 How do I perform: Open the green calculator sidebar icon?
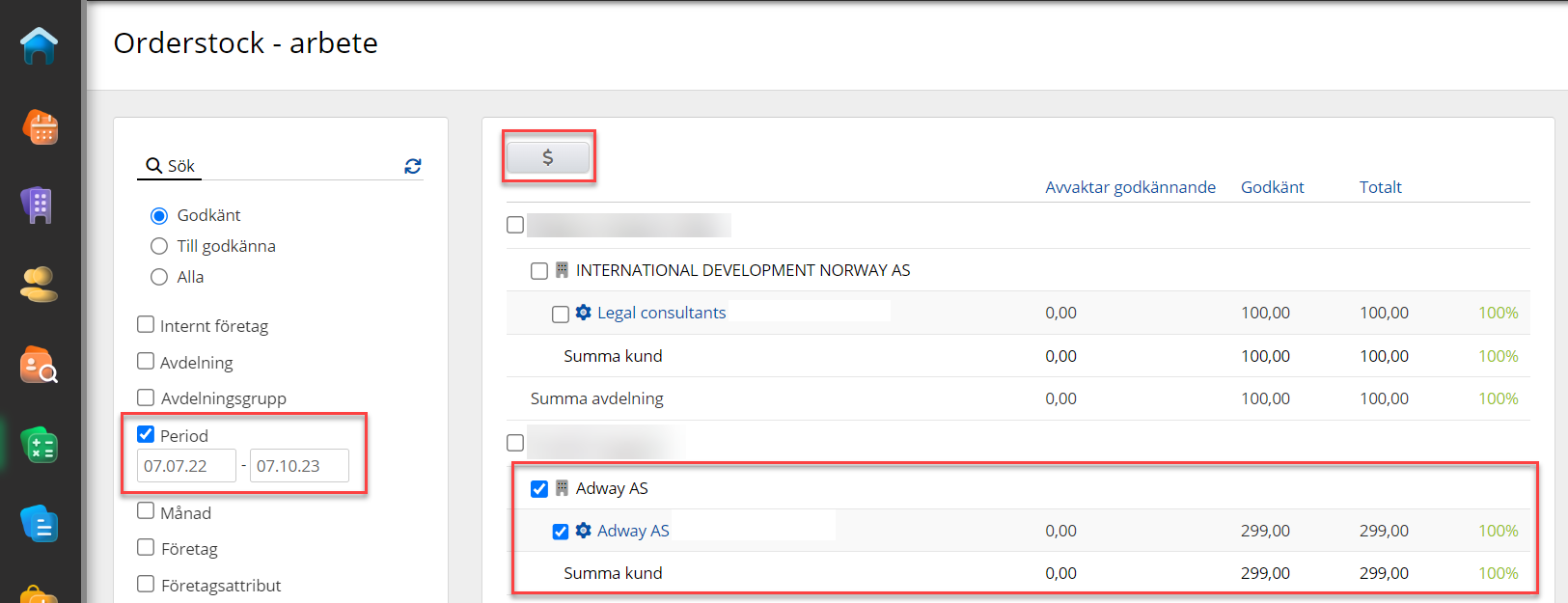40,445
